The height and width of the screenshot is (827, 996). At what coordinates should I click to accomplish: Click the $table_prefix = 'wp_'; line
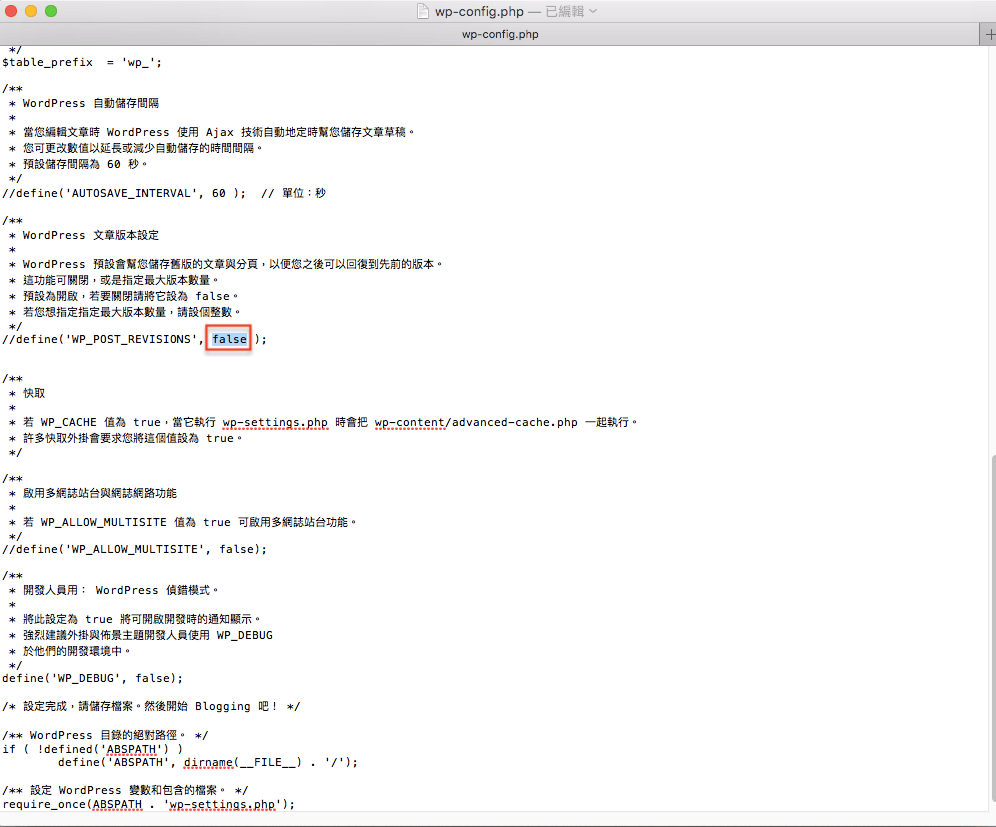click(x=82, y=62)
